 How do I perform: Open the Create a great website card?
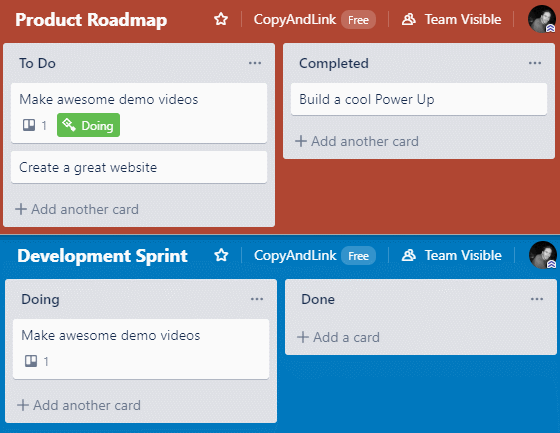[139, 167]
